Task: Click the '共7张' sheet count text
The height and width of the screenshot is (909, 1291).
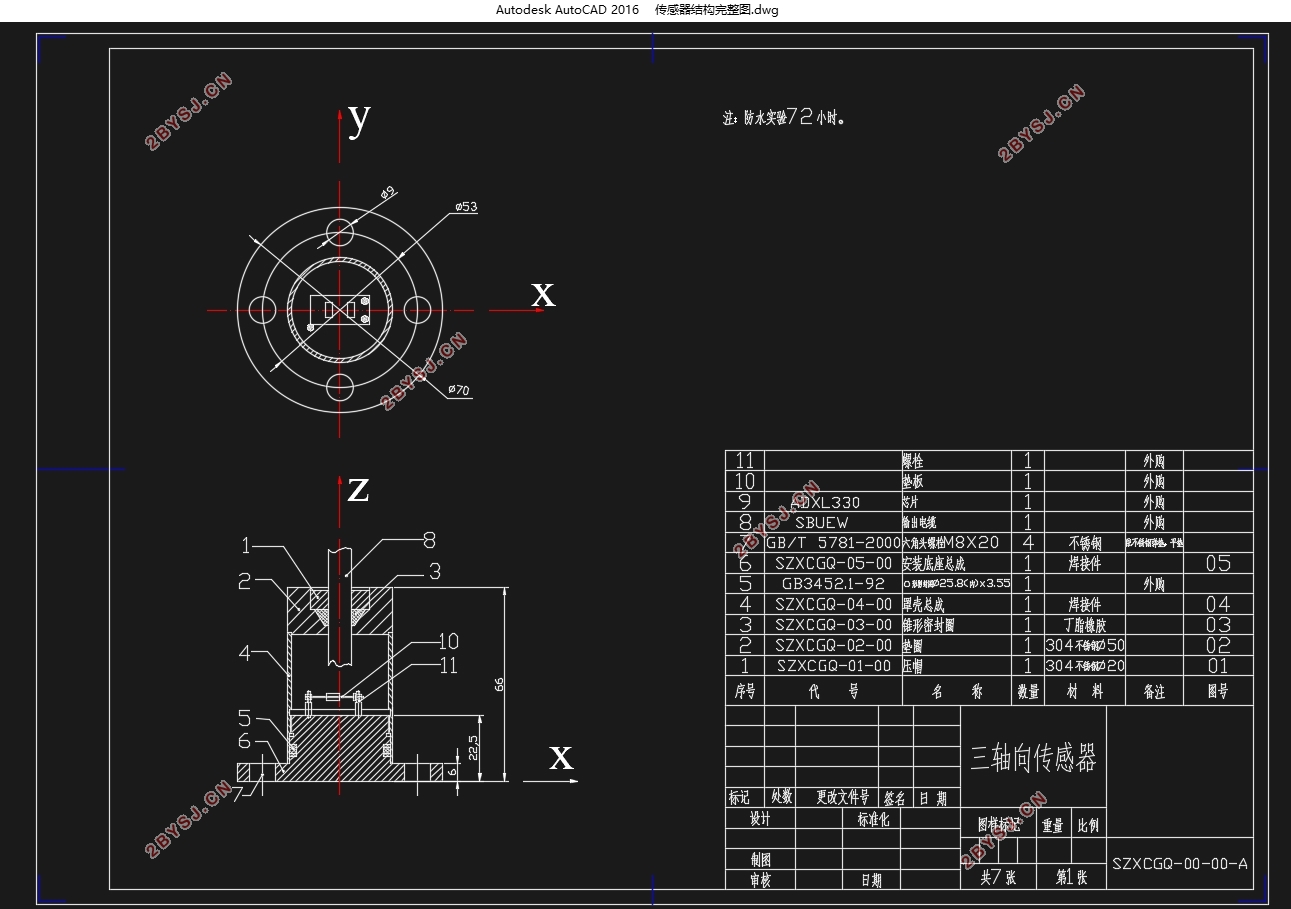Action: (x=997, y=877)
